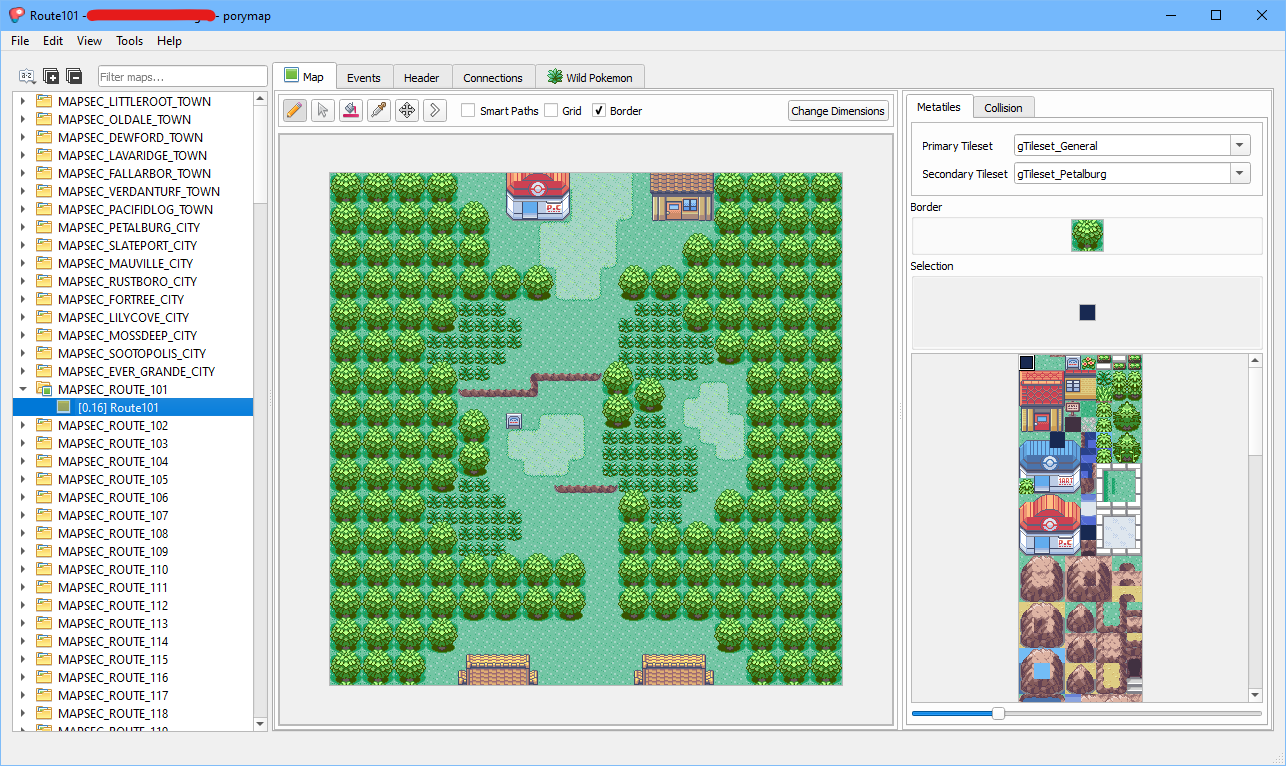The image size is (1286, 766).
Task: Click the Collapse all map folders icon
Action: pos(74,77)
